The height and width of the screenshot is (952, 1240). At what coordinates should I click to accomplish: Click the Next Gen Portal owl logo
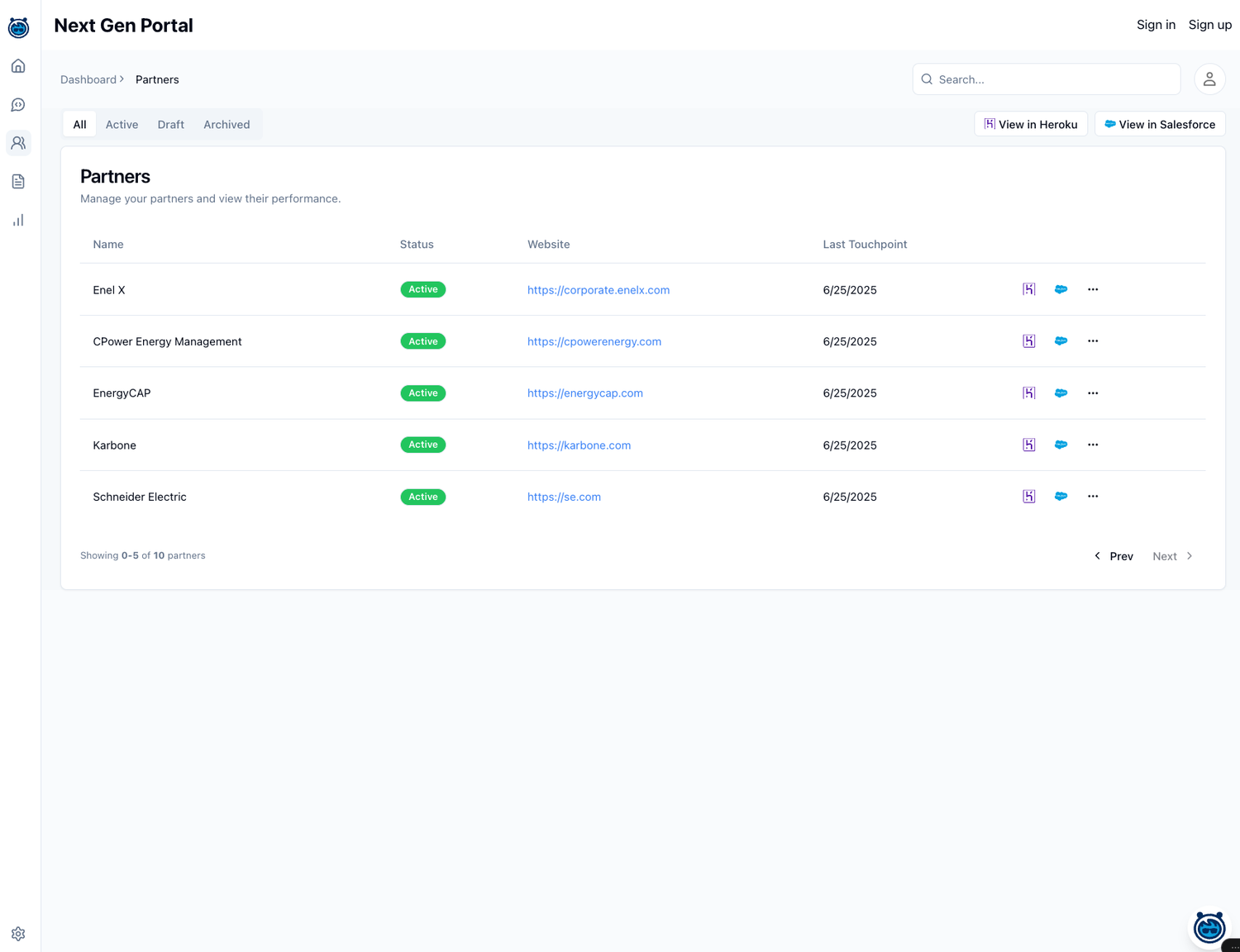pos(18,27)
